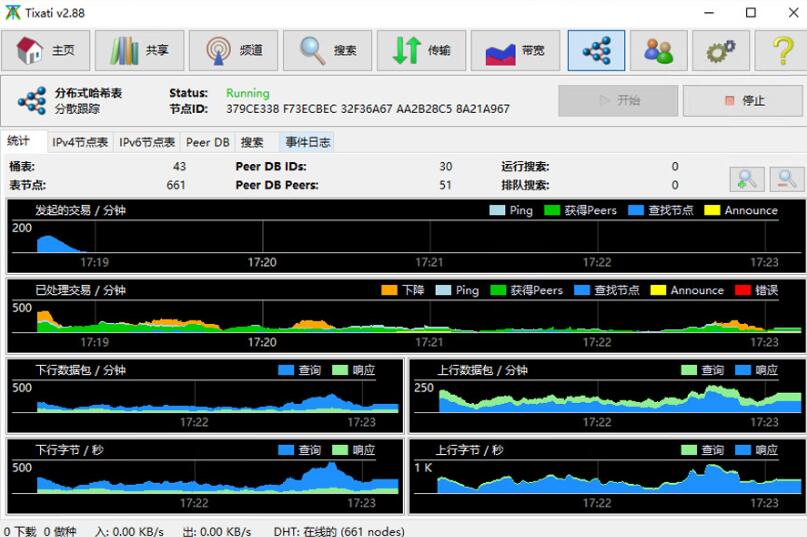Click the 出: 0.00 KB/s status entry
Screen dimensions: 807x537
(x=217, y=531)
